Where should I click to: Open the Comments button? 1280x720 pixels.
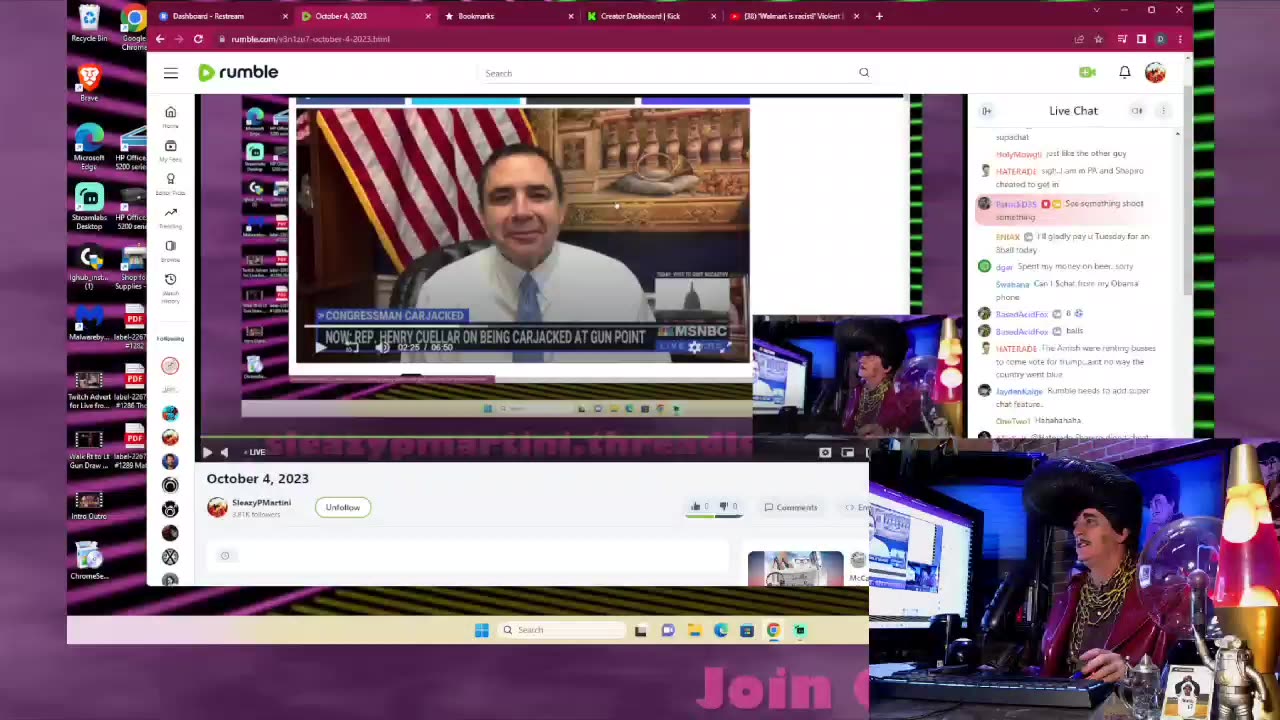(791, 507)
